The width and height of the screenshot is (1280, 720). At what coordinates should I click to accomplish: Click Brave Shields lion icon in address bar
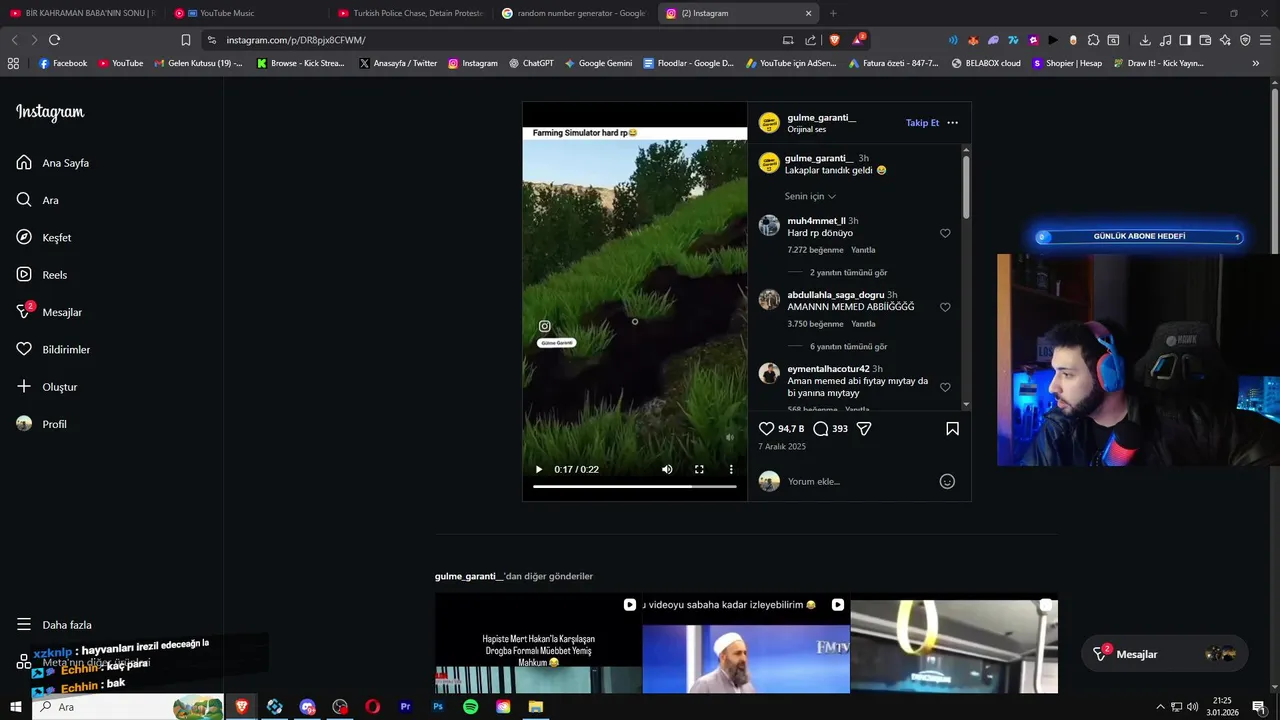835,40
